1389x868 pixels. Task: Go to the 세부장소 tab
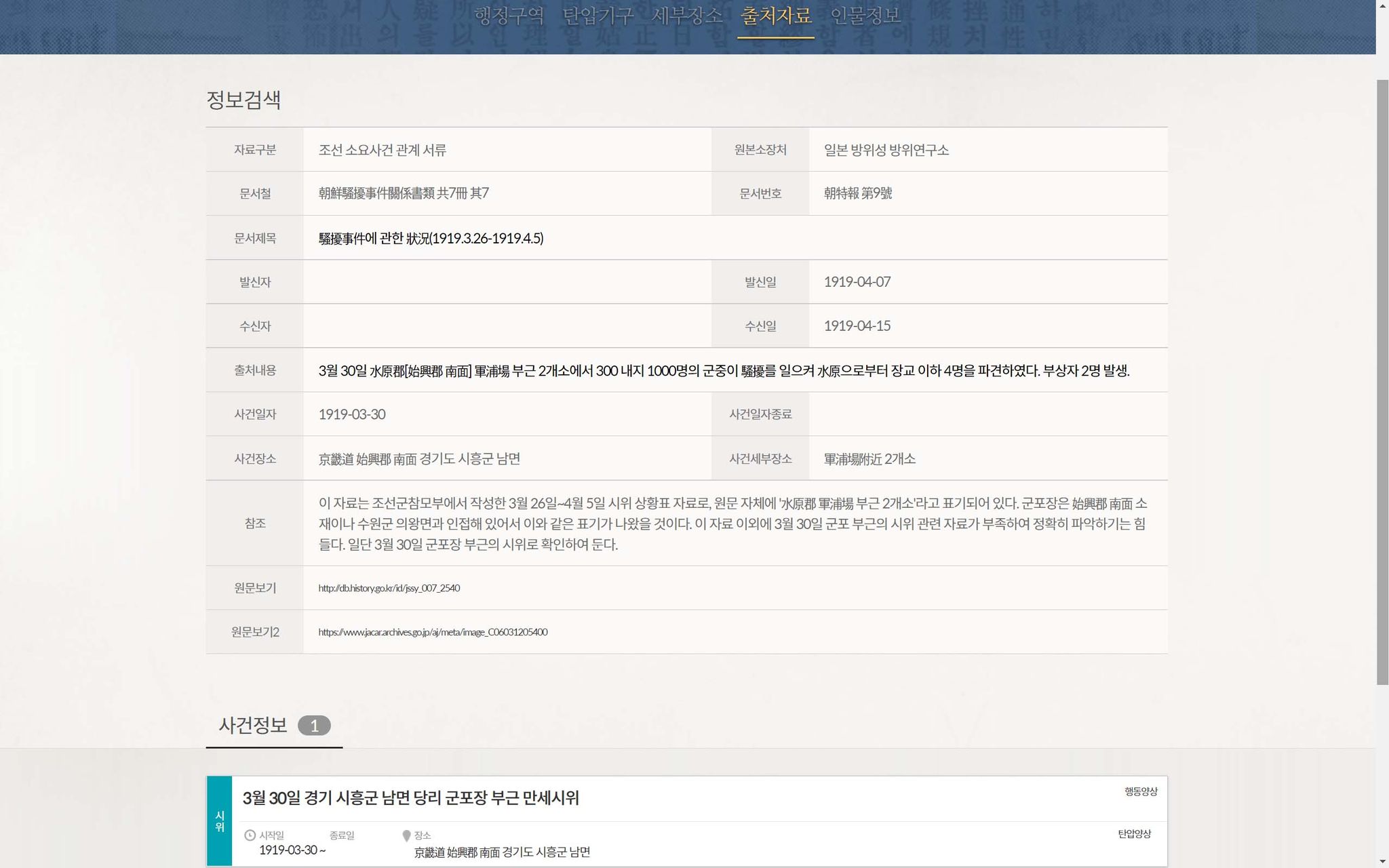(686, 16)
